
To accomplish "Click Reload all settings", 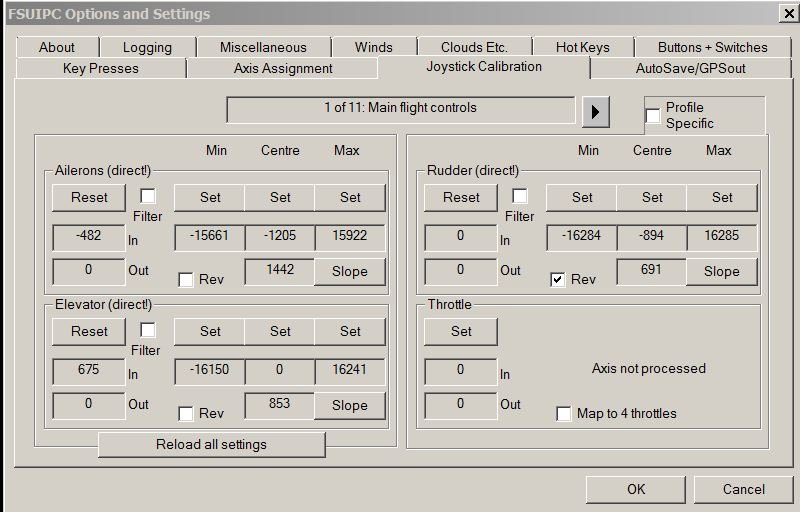I will pyautogui.click(x=211, y=445).
